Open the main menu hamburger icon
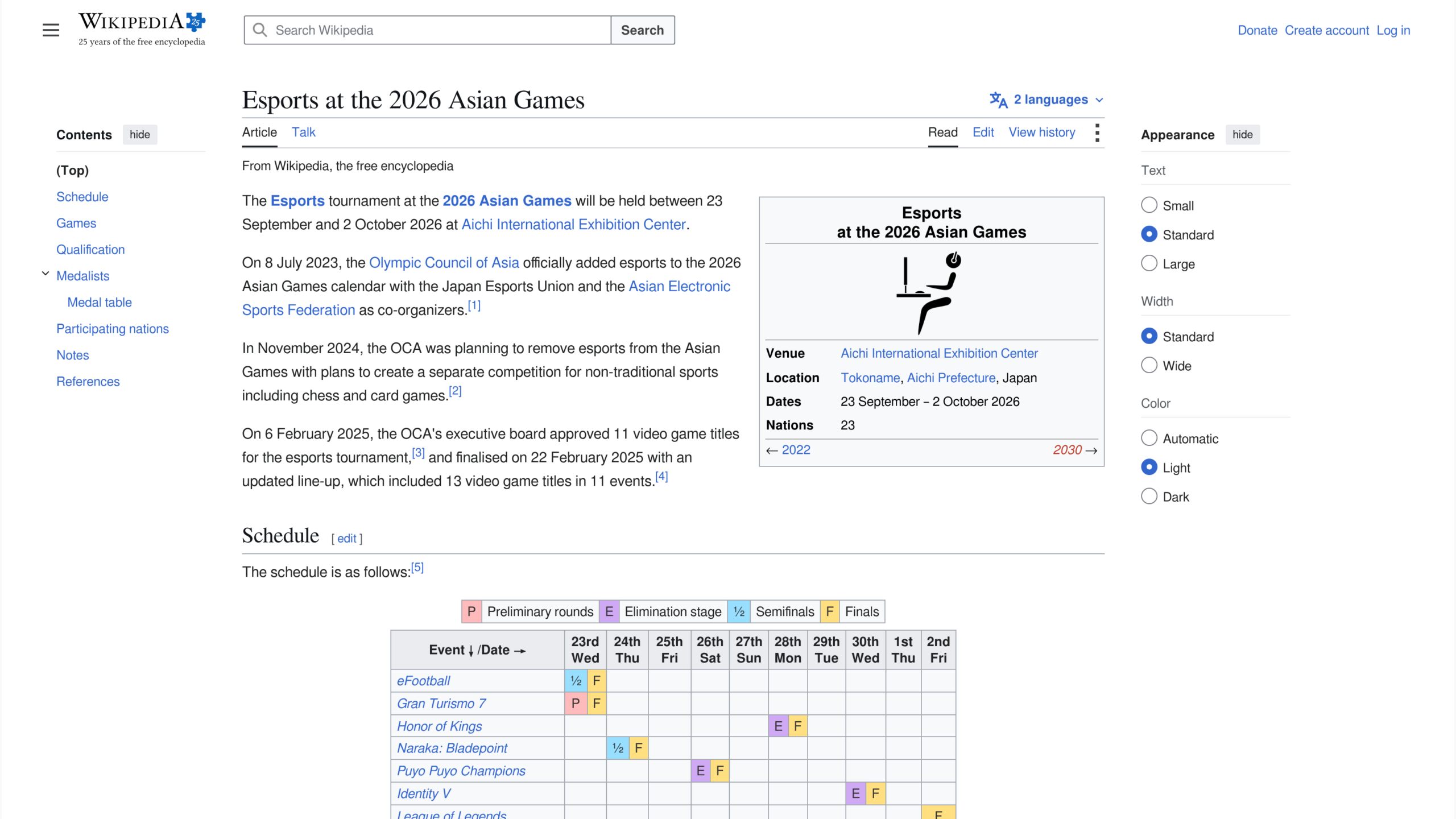1456x819 pixels. [x=51, y=30]
